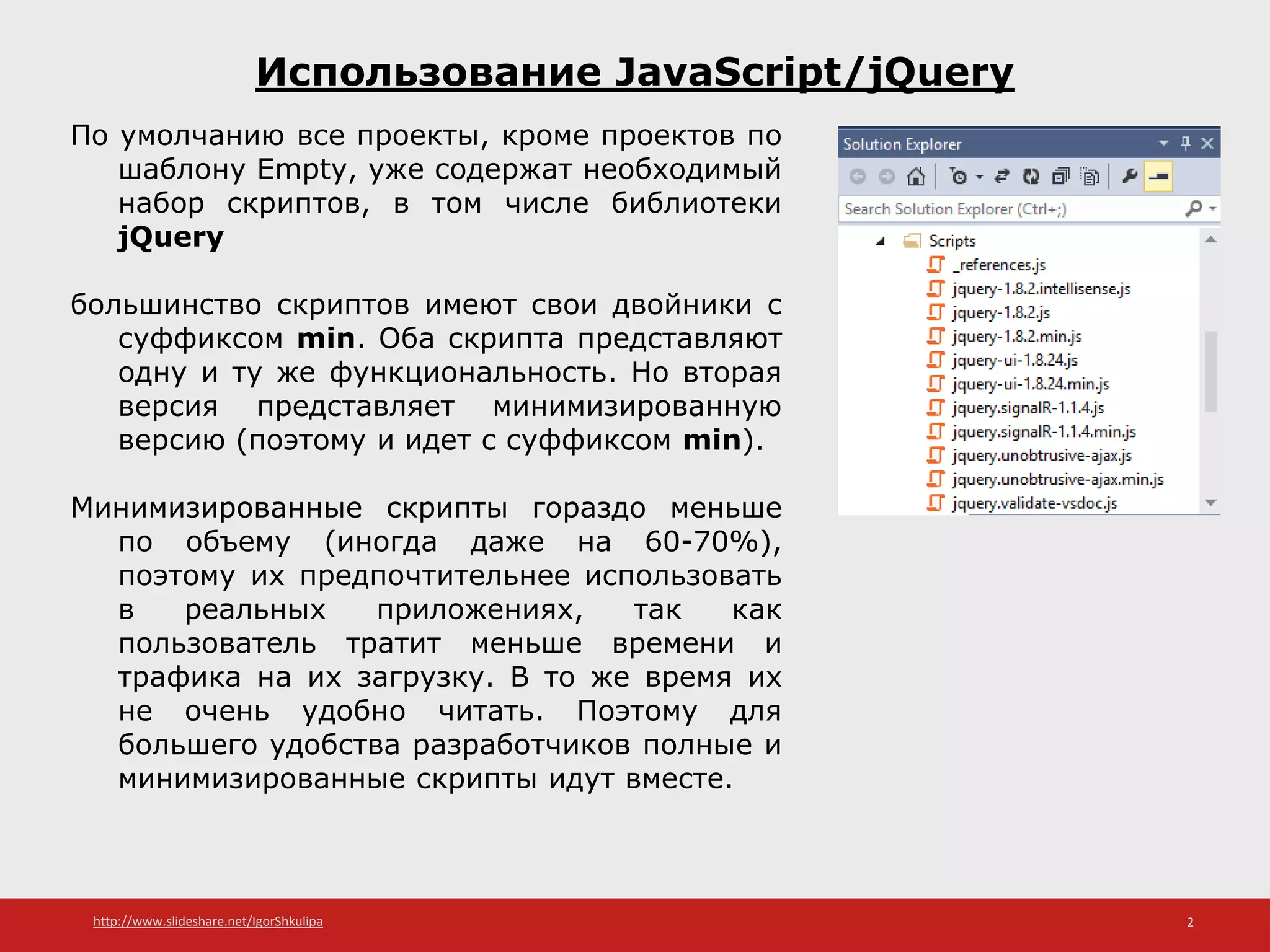Click the search magnifier icon

click(x=1193, y=209)
